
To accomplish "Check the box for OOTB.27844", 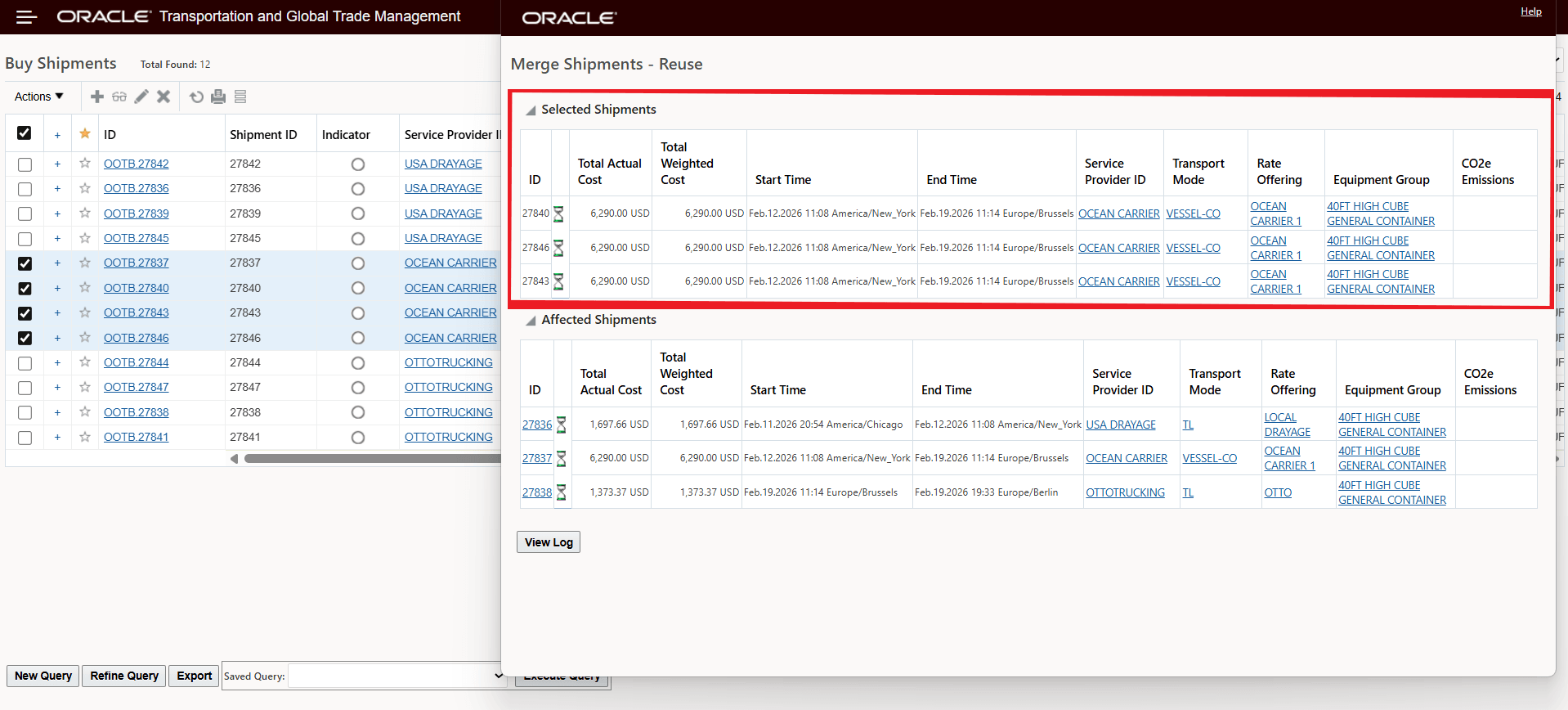I will click(25, 363).
